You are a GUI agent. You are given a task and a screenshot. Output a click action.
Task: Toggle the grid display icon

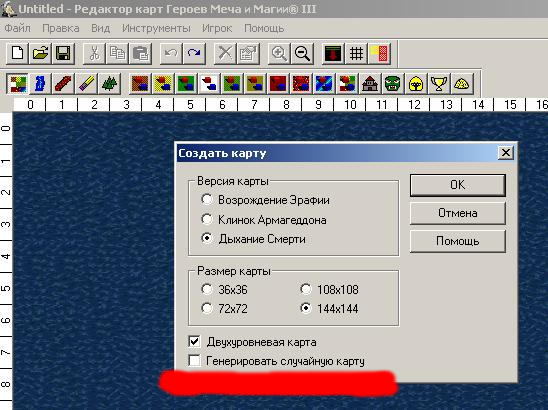356,53
